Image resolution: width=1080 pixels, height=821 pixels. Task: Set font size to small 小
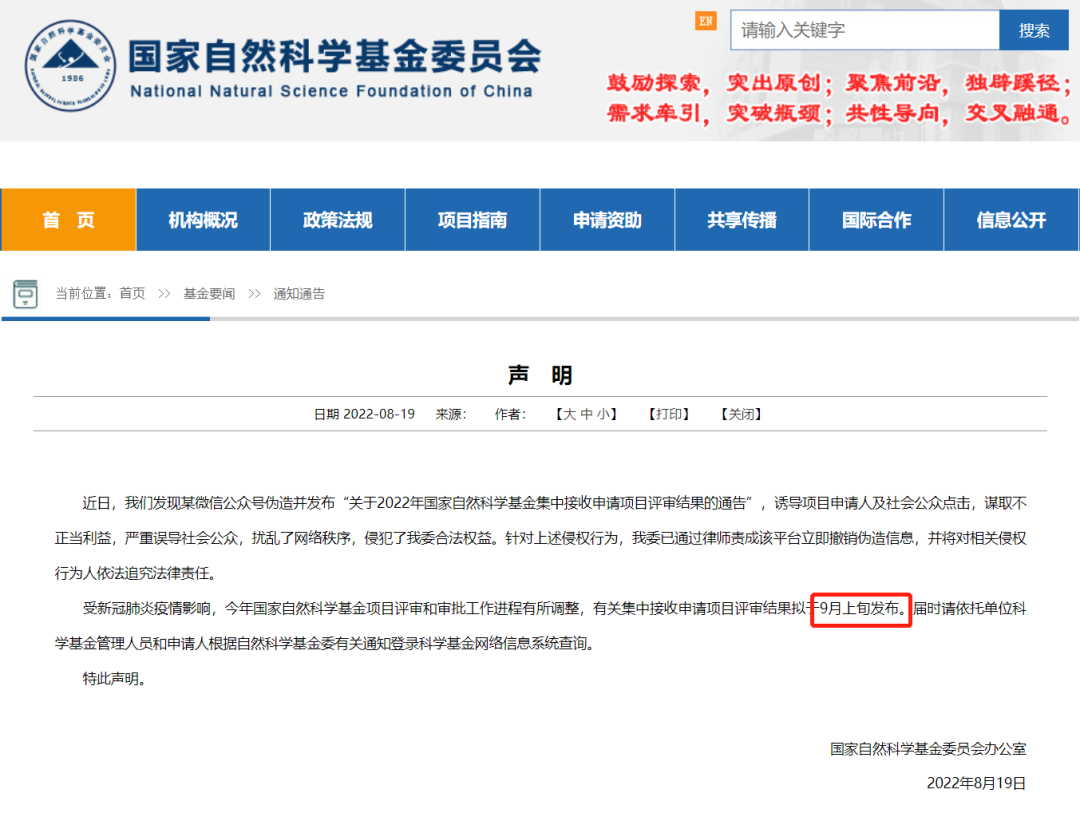click(604, 414)
